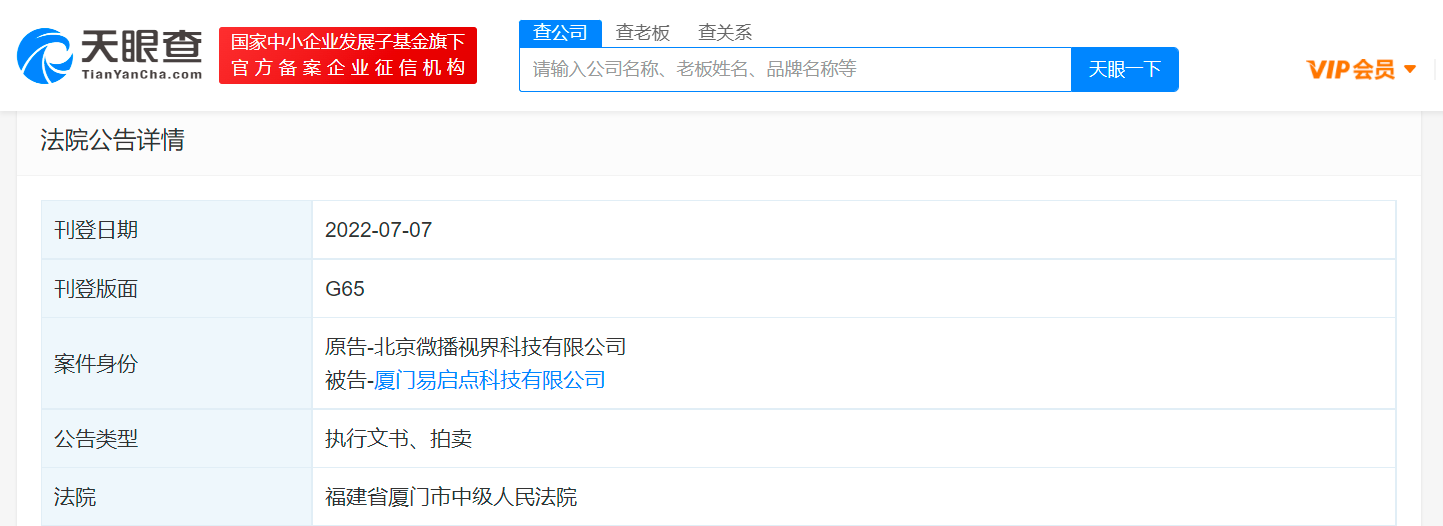1443x526 pixels.
Task: Click the publication date 2022-07-07
Action: (x=378, y=230)
